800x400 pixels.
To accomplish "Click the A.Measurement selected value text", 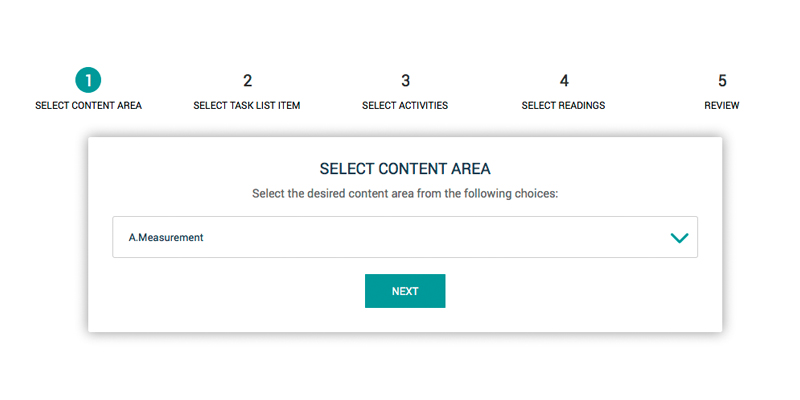I will point(166,238).
